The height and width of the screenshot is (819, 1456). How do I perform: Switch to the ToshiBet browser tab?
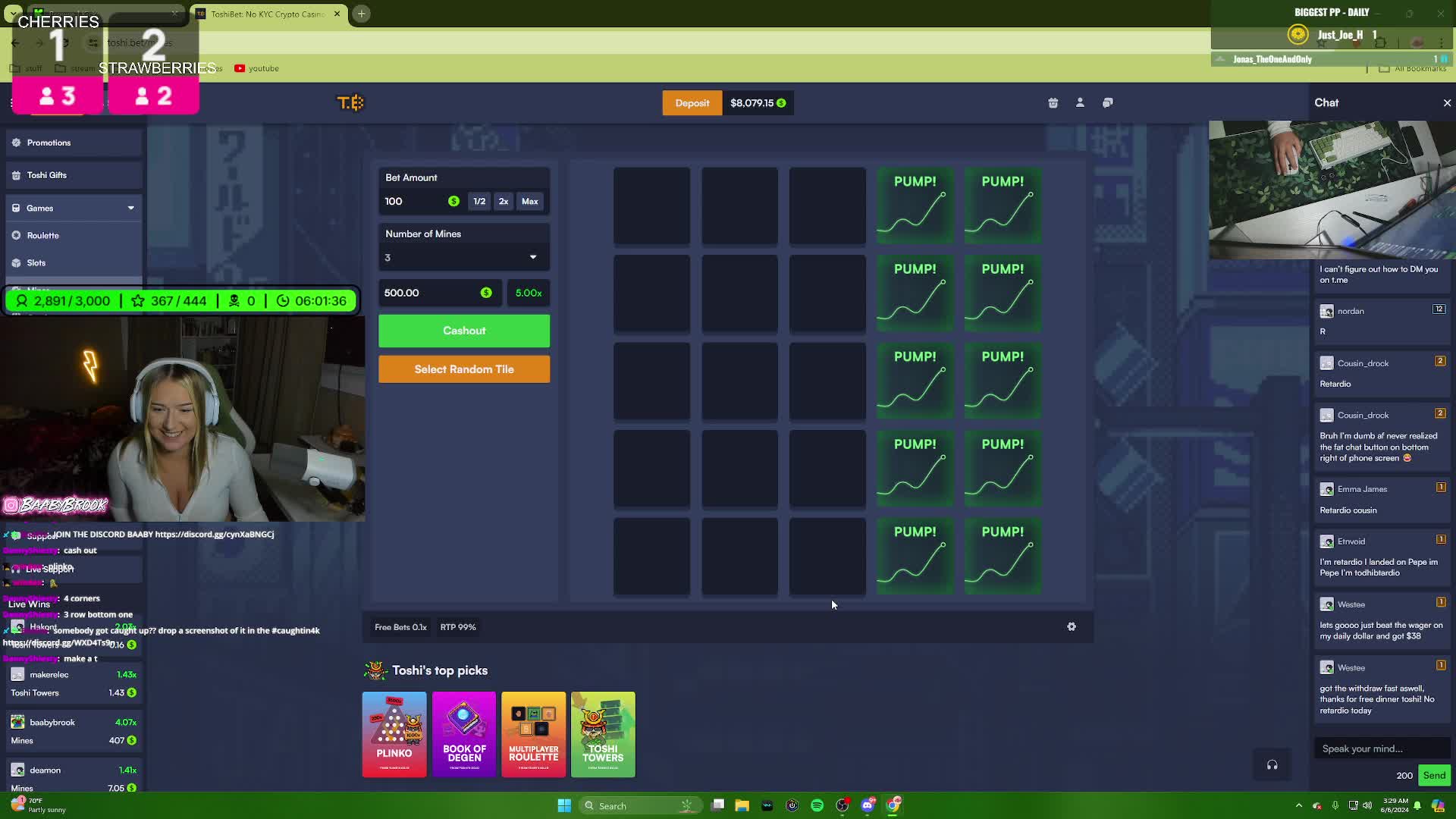point(269,14)
